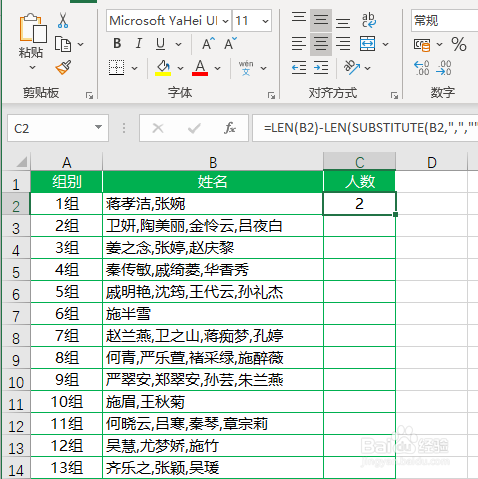Expand the Paste options arrow

(x=32, y=67)
